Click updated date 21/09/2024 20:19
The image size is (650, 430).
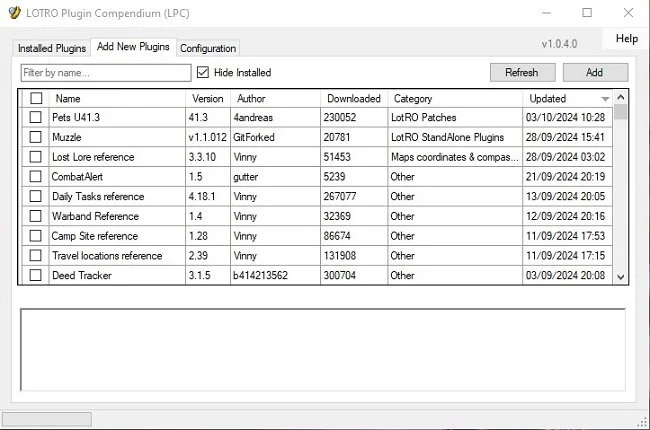[x=565, y=177]
